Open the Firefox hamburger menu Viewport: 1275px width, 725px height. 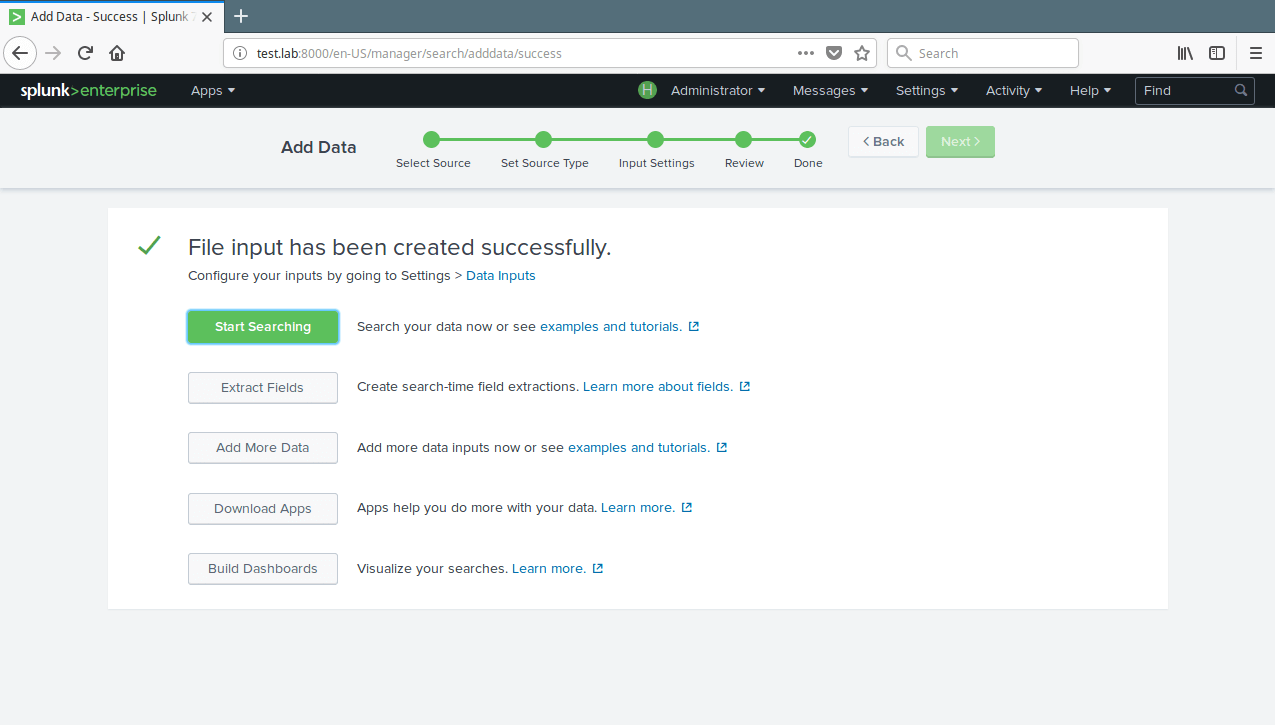coord(1256,54)
